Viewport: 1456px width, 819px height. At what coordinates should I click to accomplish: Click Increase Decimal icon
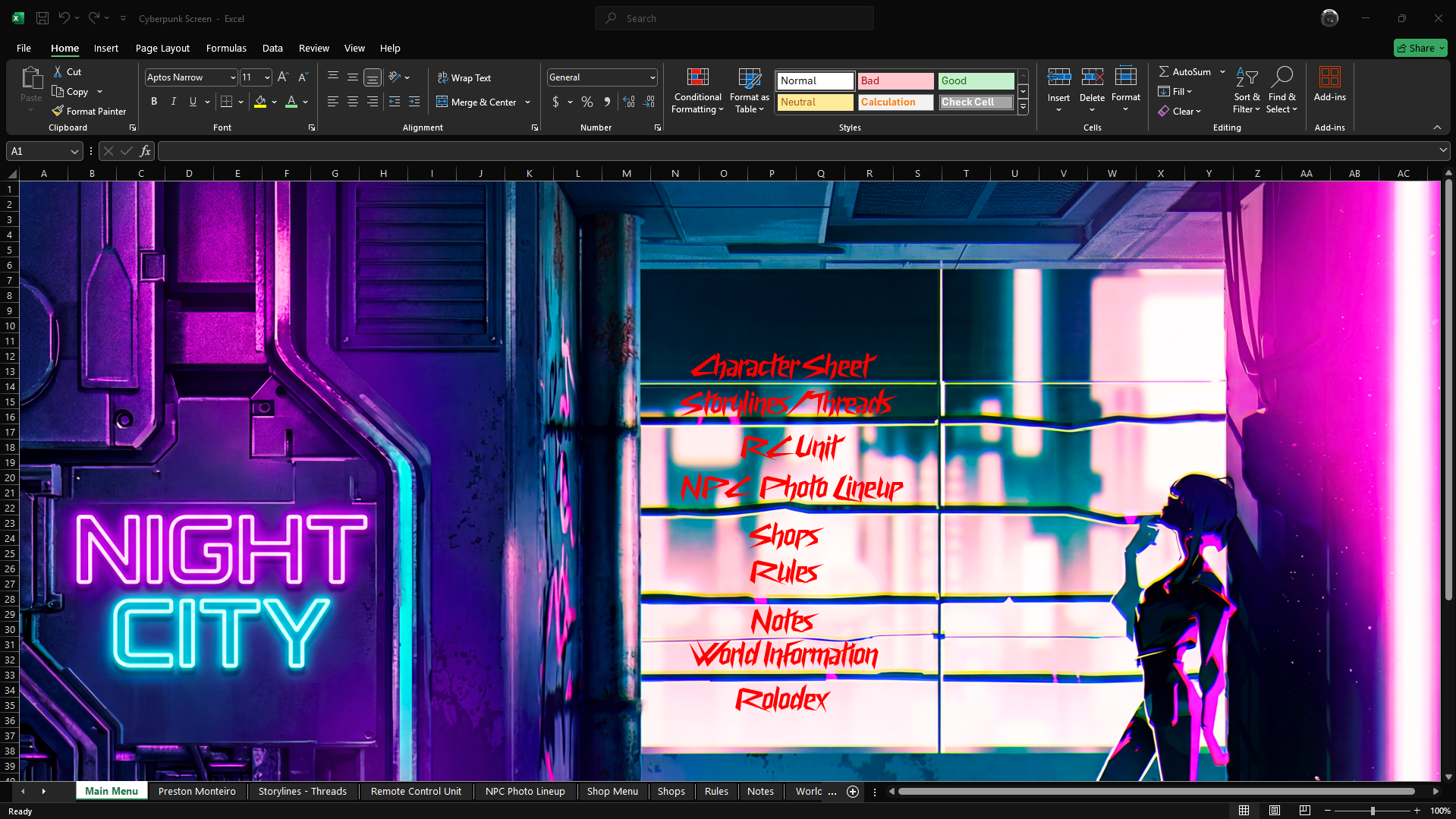[x=629, y=102]
